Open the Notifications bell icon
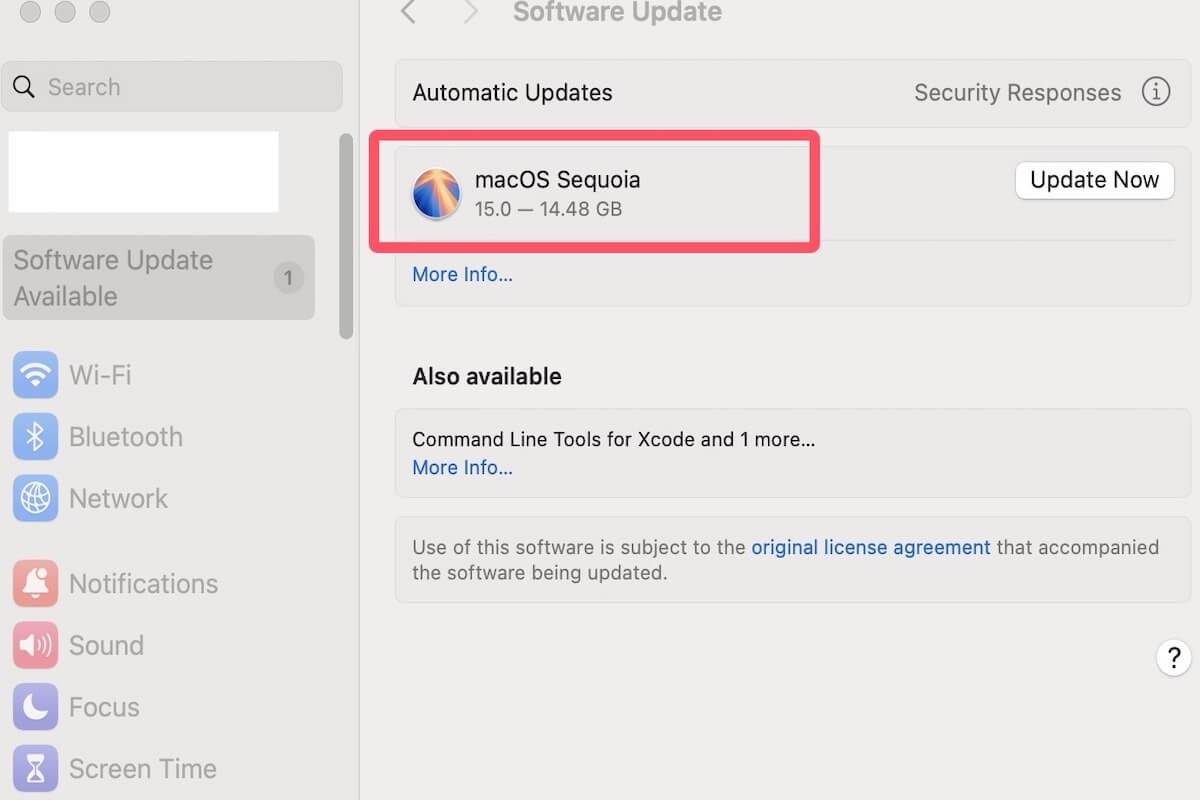Image resolution: width=1200 pixels, height=800 pixels. 36,584
